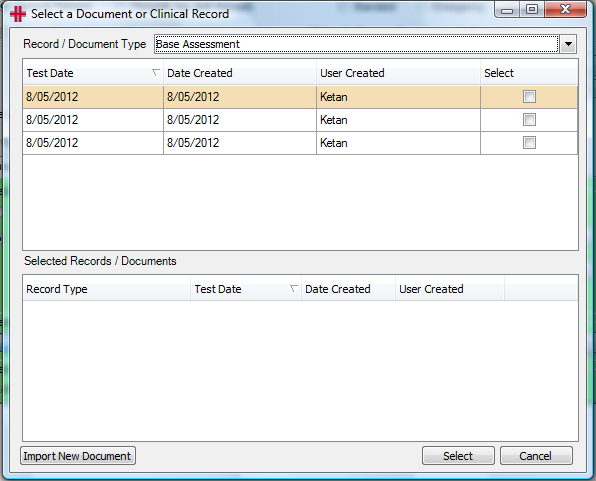The width and height of the screenshot is (596, 481).
Task: Select the second row Ketan record
Action: coord(300,120)
